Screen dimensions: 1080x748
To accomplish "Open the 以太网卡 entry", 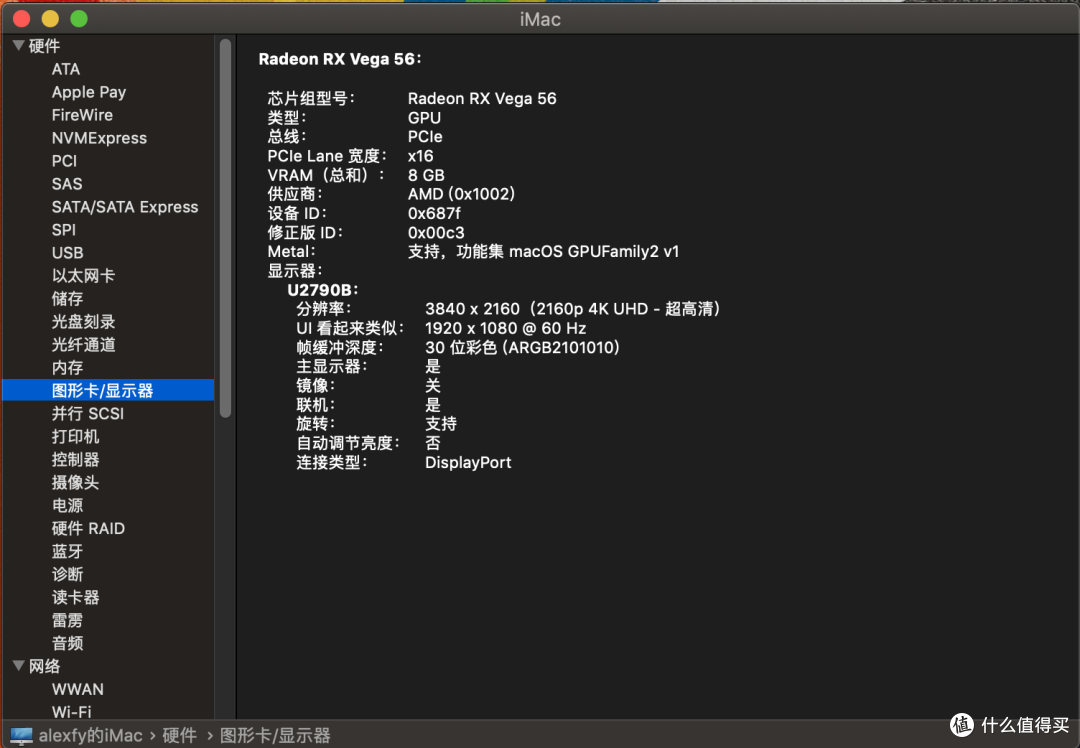I will tap(83, 276).
